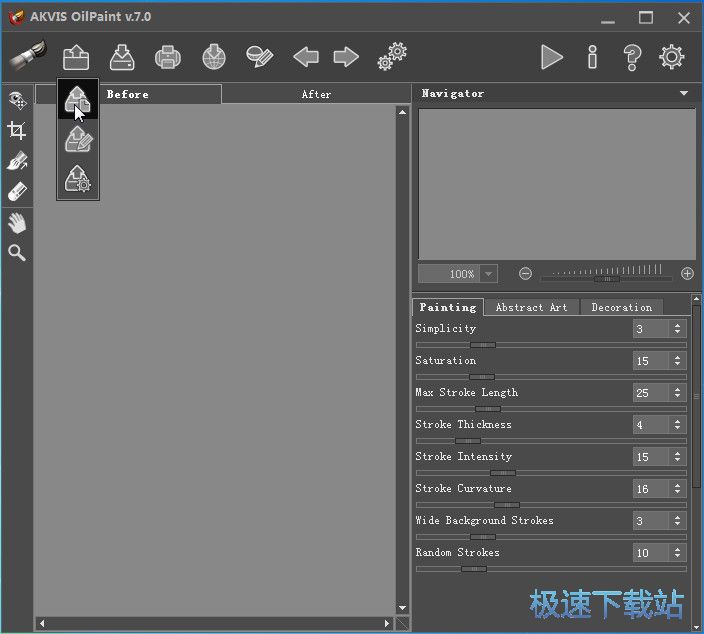Viewport: 704px width, 634px height.
Task: Expand the zoom percentage dropdown
Action: click(488, 274)
